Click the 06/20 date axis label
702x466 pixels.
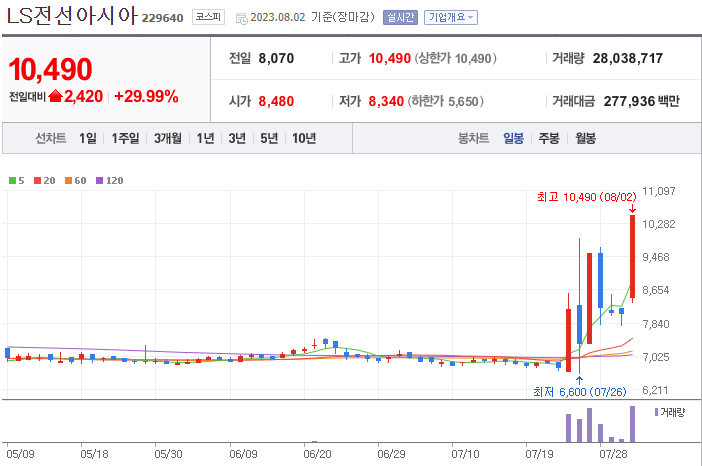click(x=317, y=454)
